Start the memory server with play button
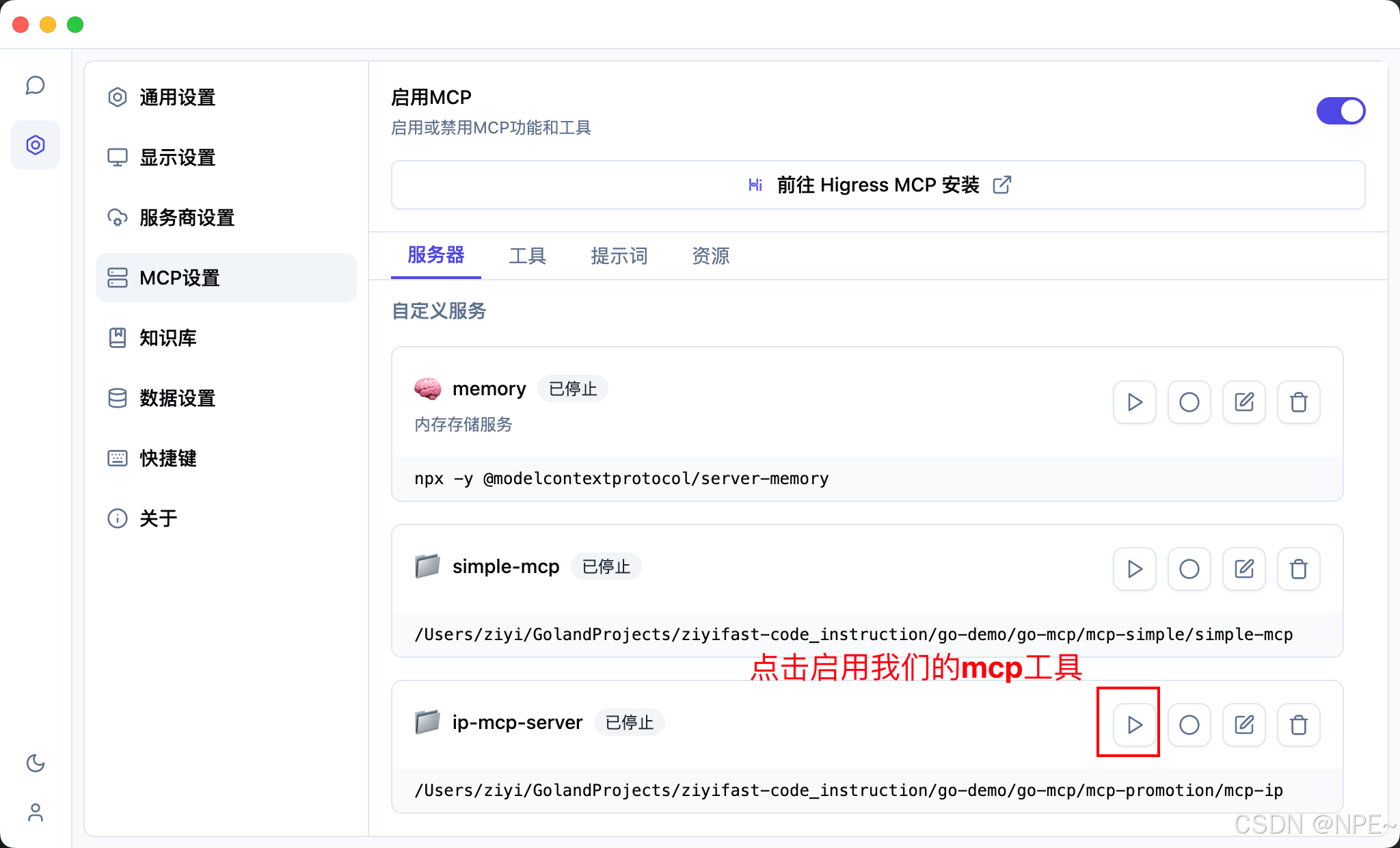This screenshot has height=848, width=1400. pyautogui.click(x=1134, y=402)
